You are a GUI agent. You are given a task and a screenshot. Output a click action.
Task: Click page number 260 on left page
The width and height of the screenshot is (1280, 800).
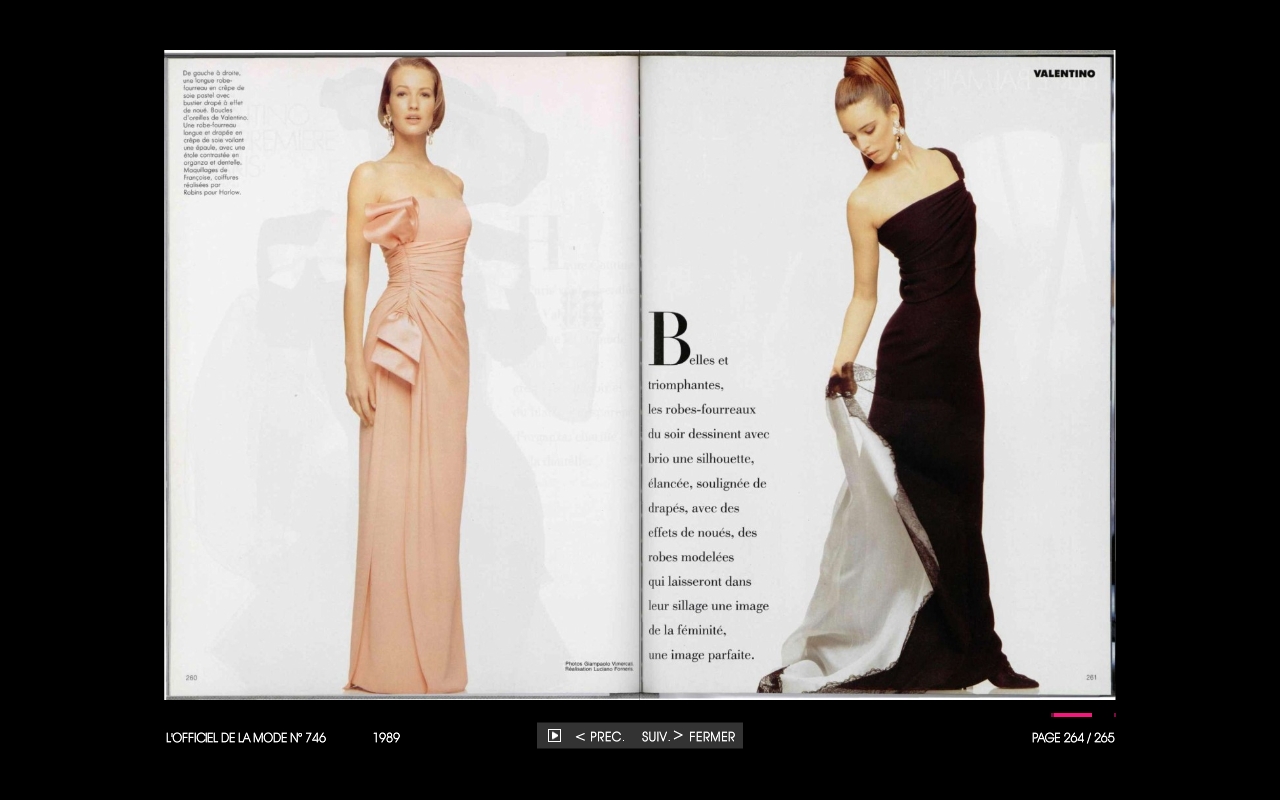[x=191, y=677]
